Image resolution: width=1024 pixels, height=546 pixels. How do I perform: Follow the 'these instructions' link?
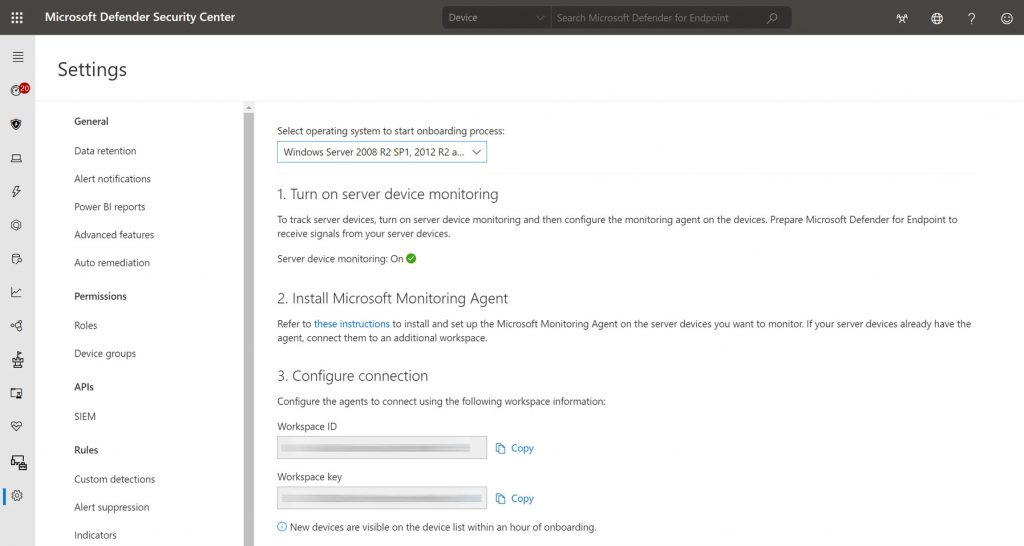tap(351, 324)
